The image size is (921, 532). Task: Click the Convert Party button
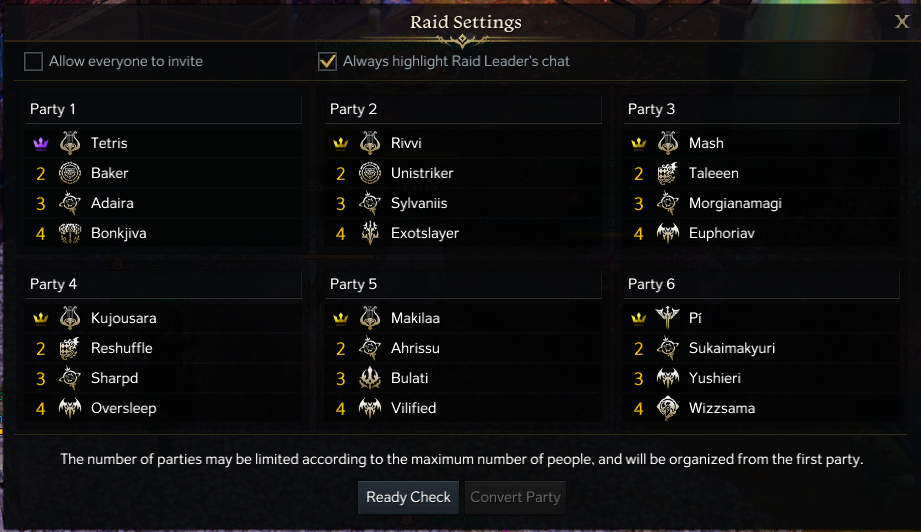(515, 497)
